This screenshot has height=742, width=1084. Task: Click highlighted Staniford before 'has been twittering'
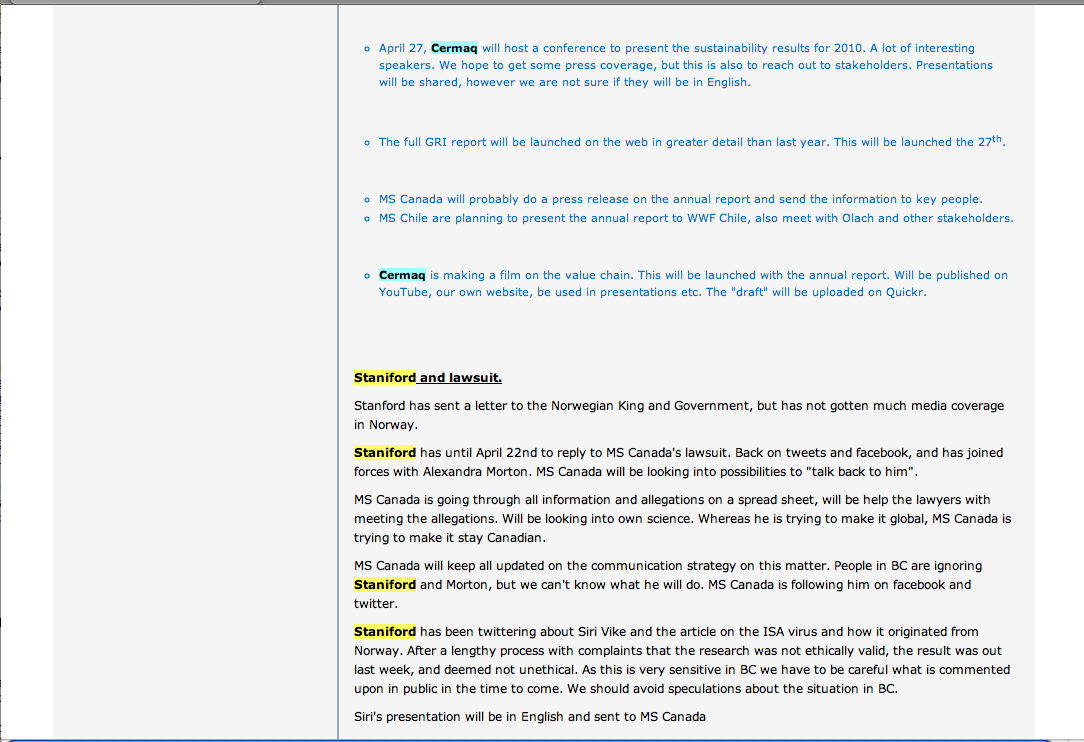coord(384,632)
